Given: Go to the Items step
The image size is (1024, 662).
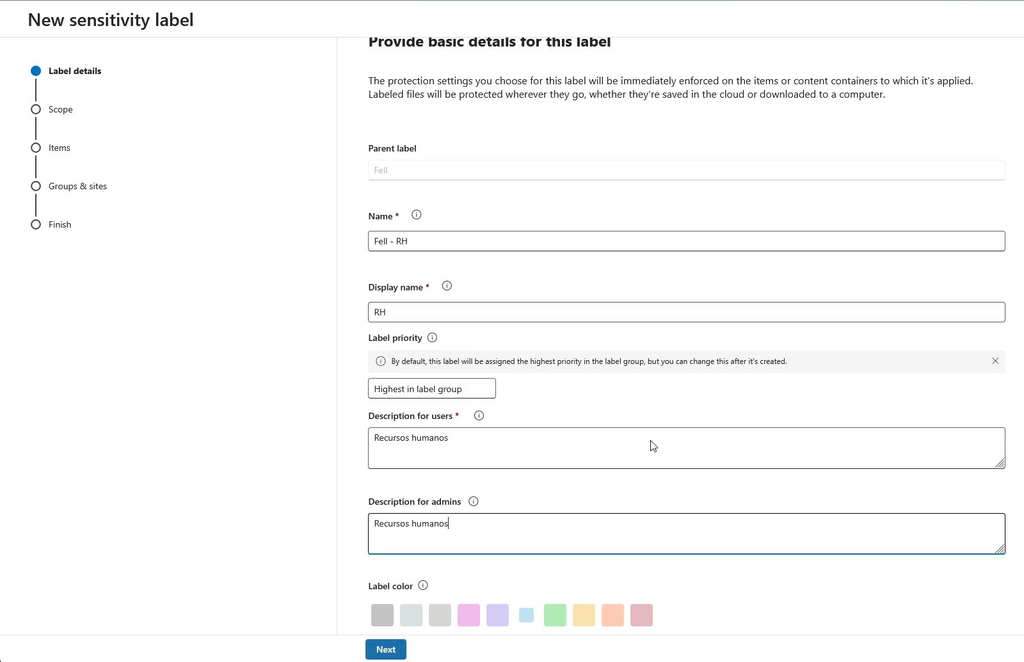Looking at the screenshot, I should tap(59, 148).
